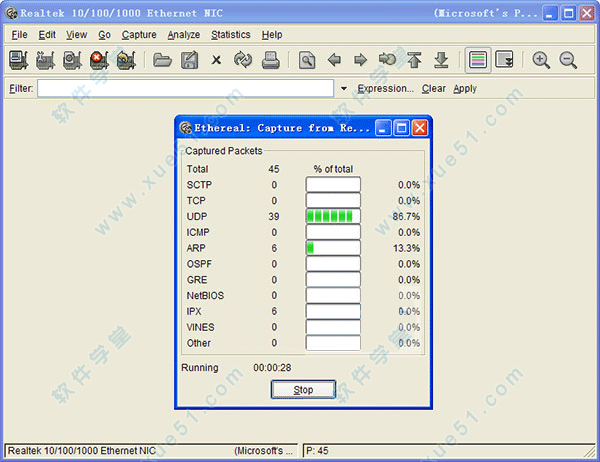Screen dimensions: 600x462
Task: Minimize the Ethereal capture dialog
Action: [383, 128]
